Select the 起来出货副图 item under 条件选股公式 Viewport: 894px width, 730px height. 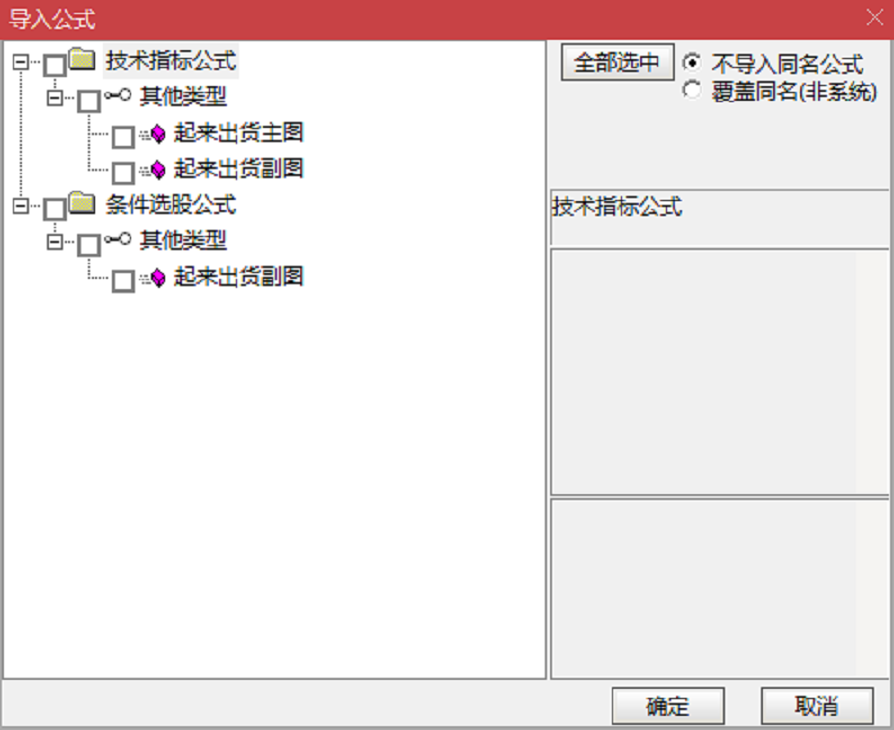(238, 277)
